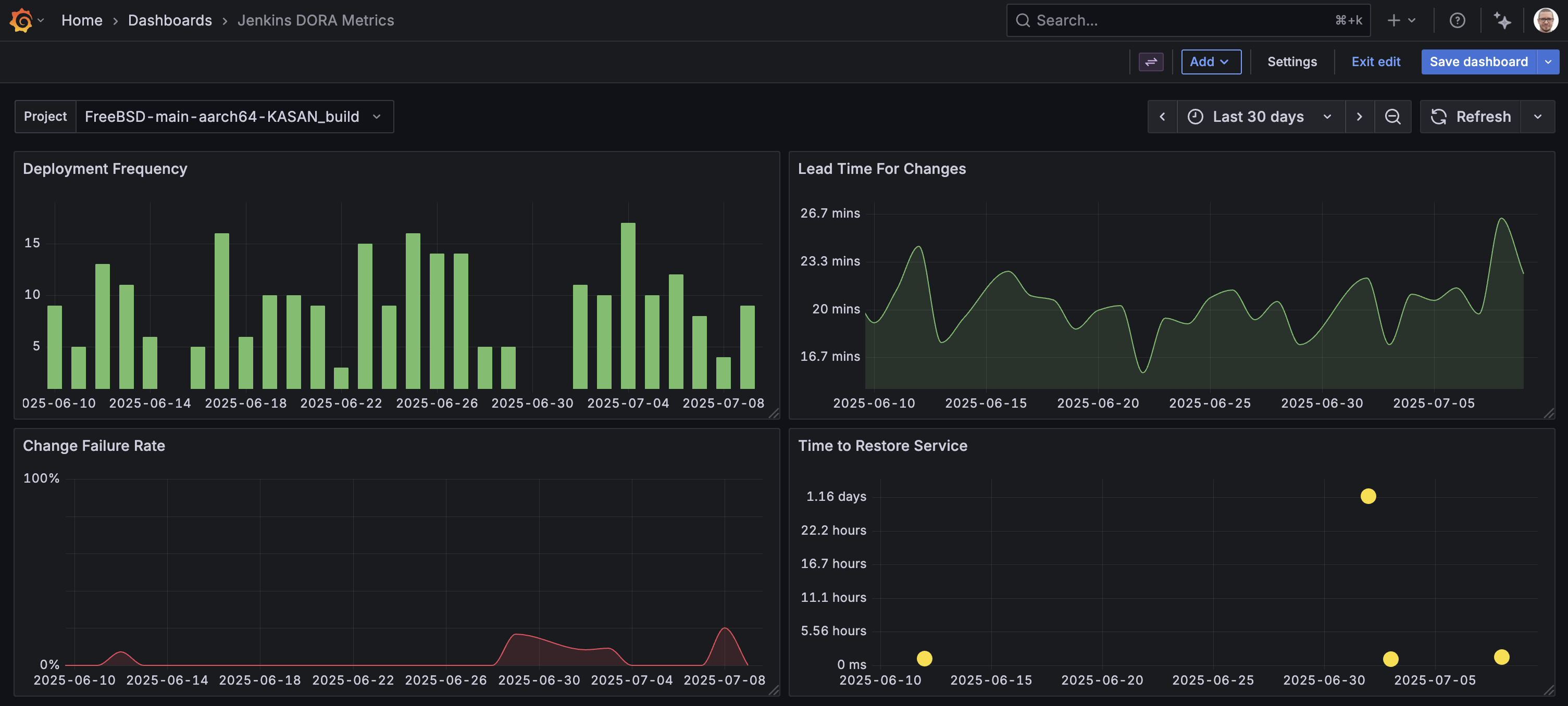
Task: Click the Exit edit link
Action: [x=1376, y=61]
